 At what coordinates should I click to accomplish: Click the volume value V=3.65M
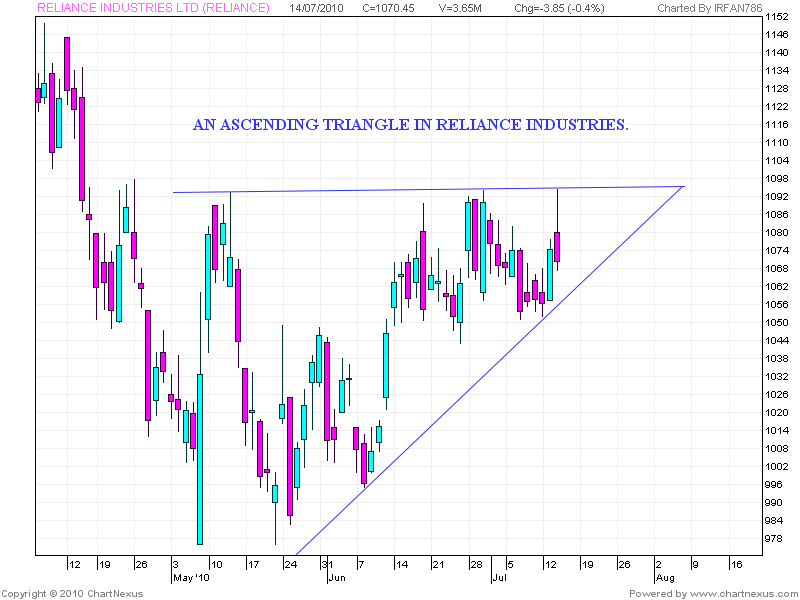pos(460,8)
